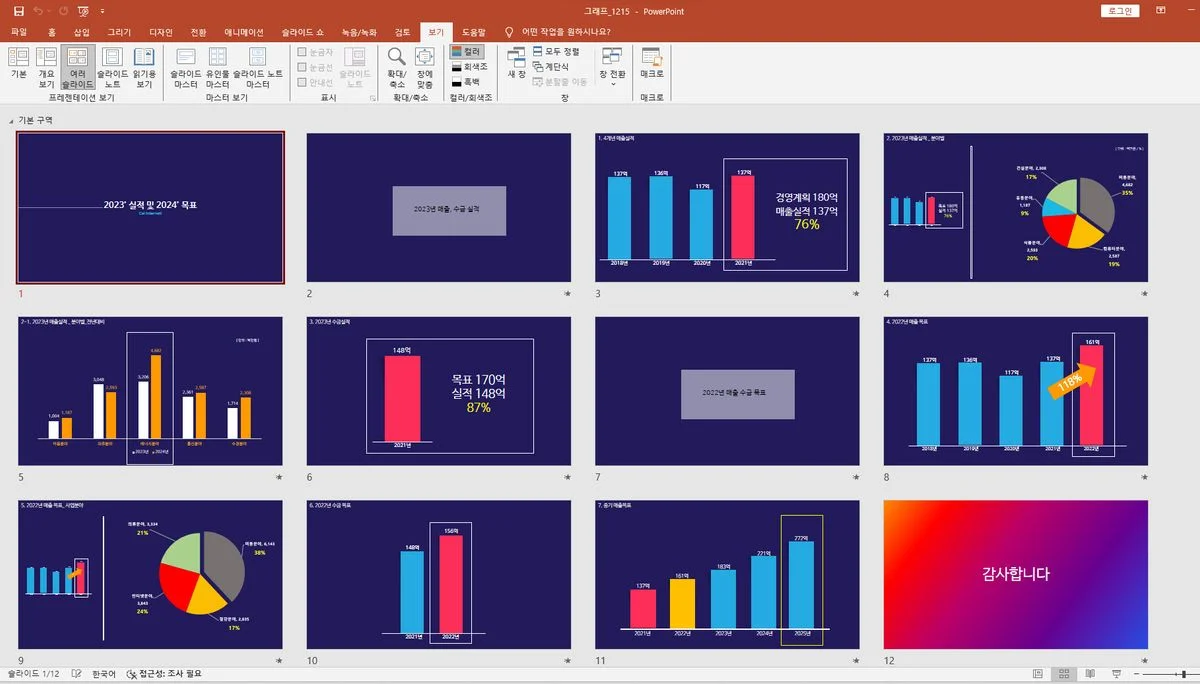
Task: Select the 회색조 grayscale color mode
Action: pos(468,66)
